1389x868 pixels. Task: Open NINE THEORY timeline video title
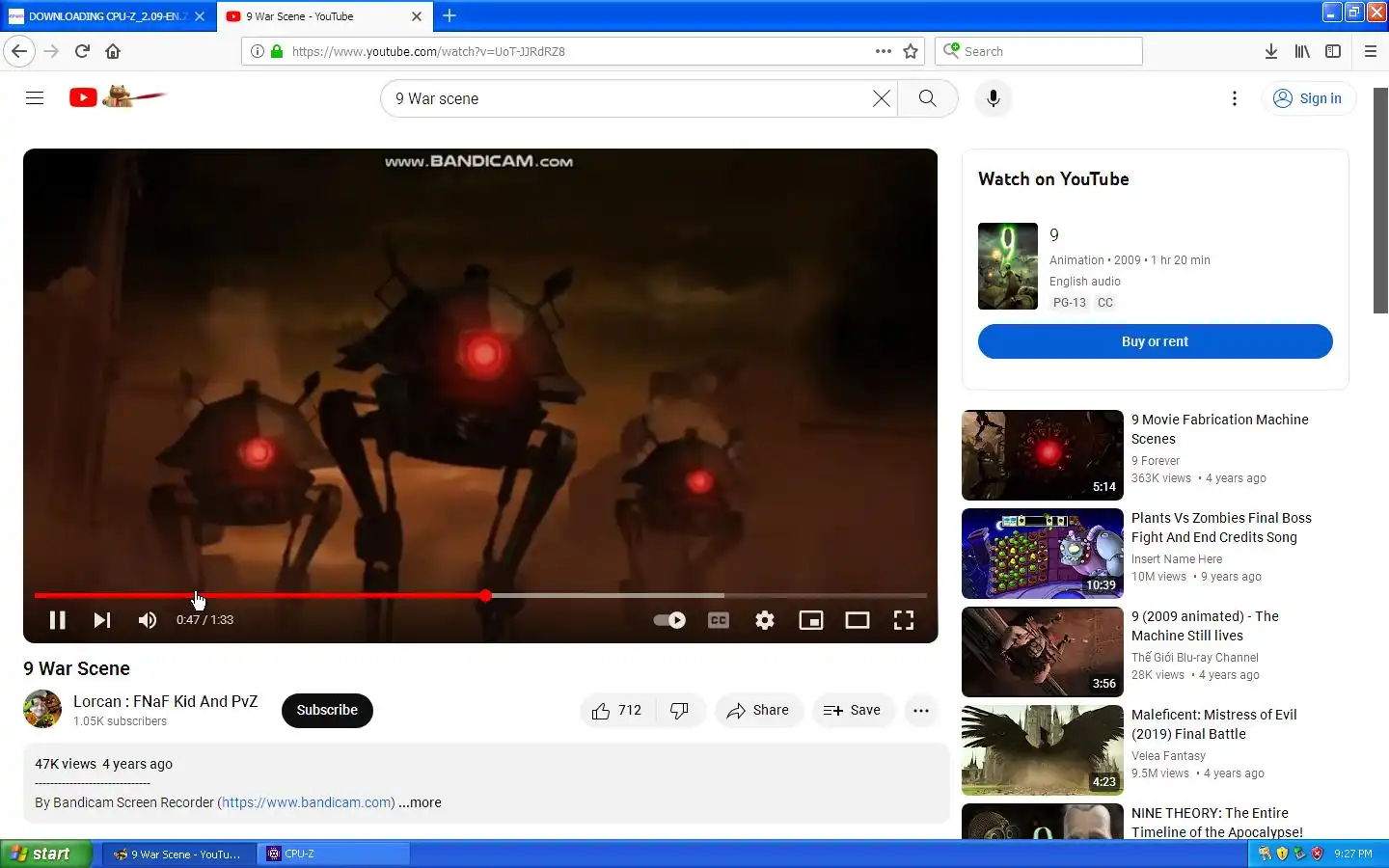(1216, 823)
